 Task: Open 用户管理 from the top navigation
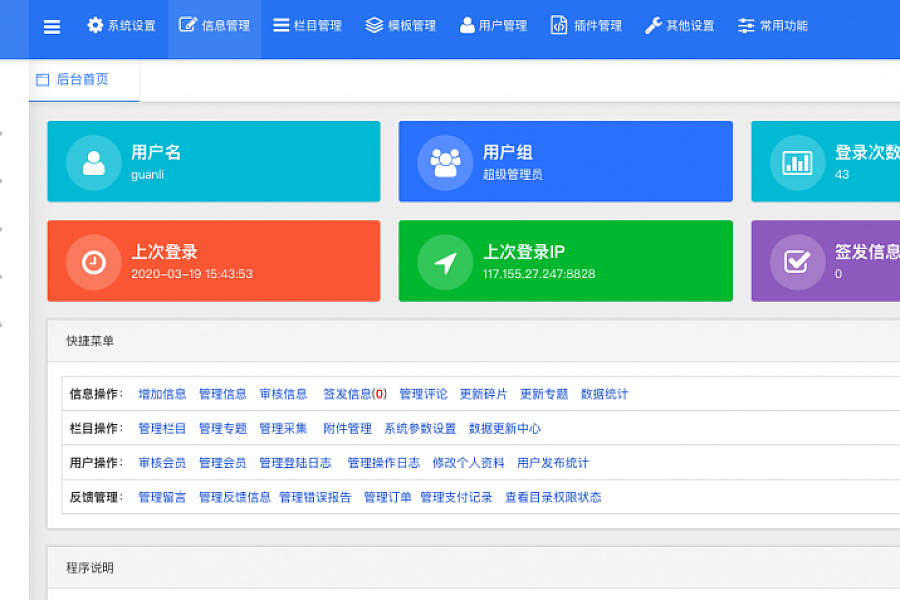tap(494, 26)
